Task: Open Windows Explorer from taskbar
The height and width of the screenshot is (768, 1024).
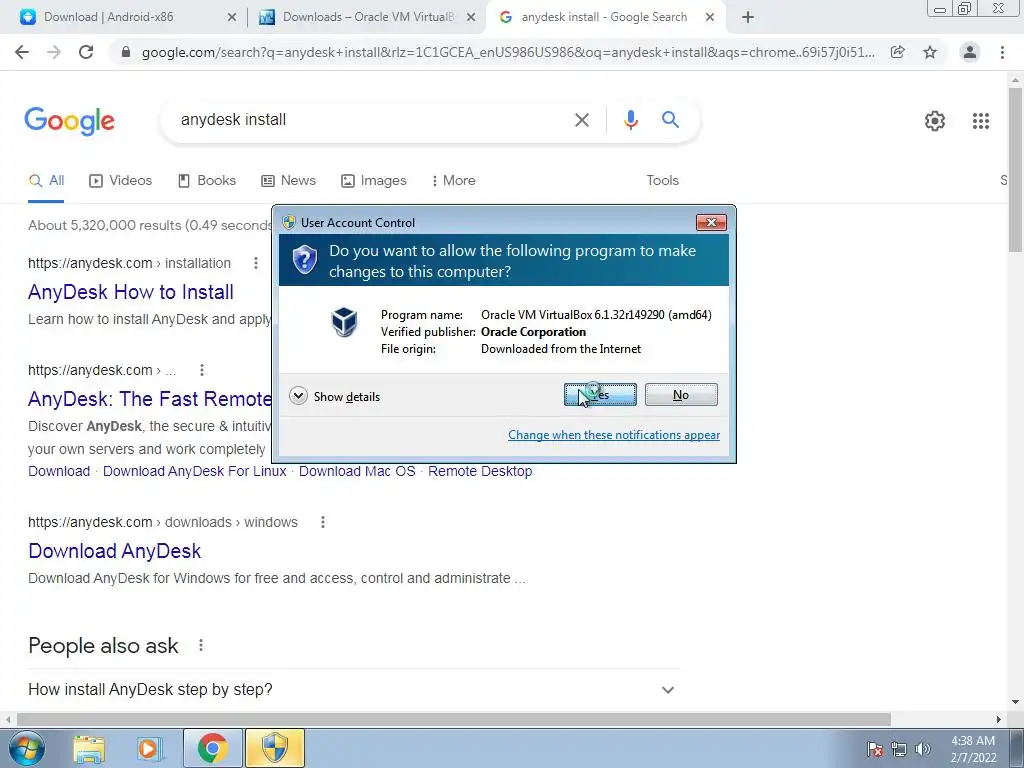Action: (x=89, y=748)
